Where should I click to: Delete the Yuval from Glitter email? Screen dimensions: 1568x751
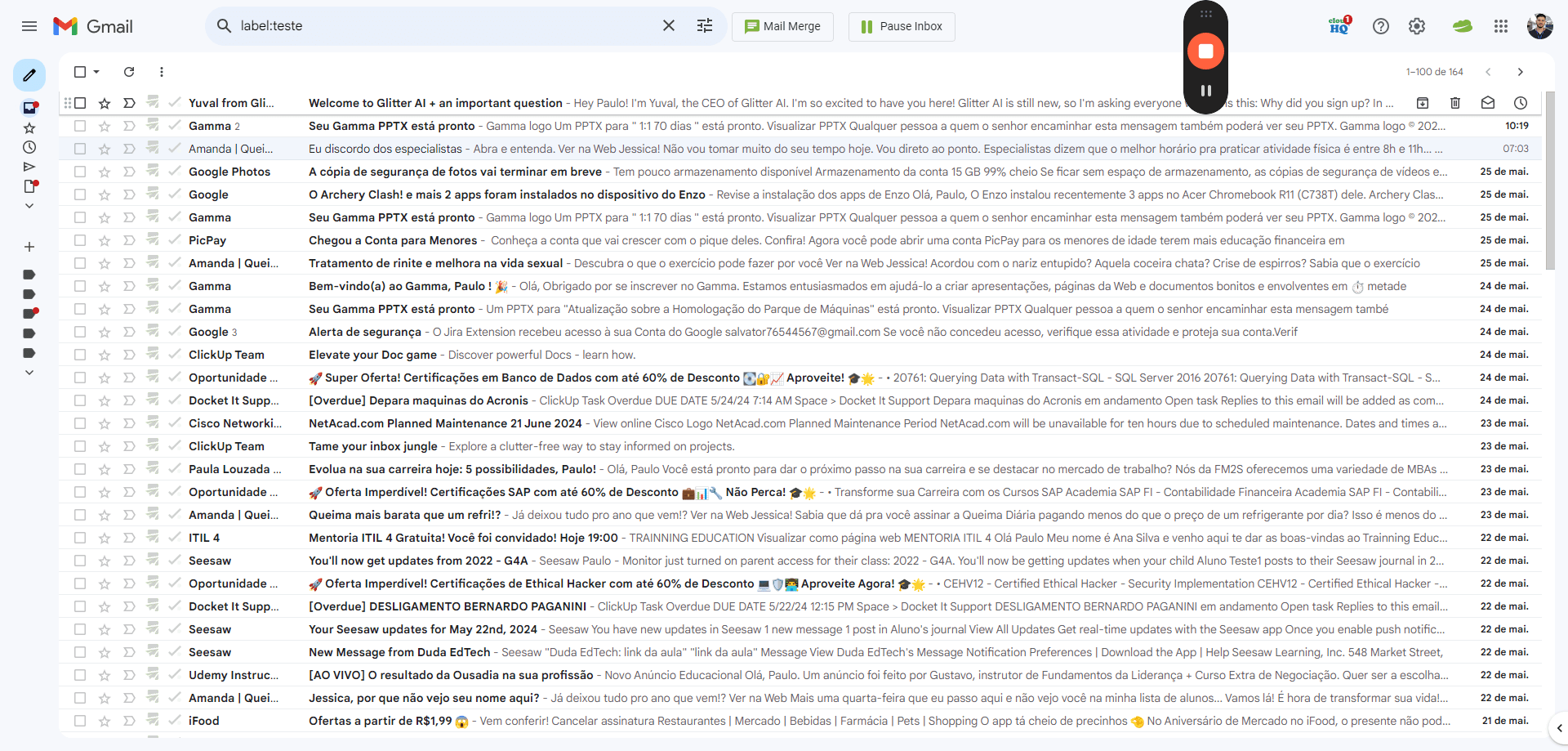1455,103
